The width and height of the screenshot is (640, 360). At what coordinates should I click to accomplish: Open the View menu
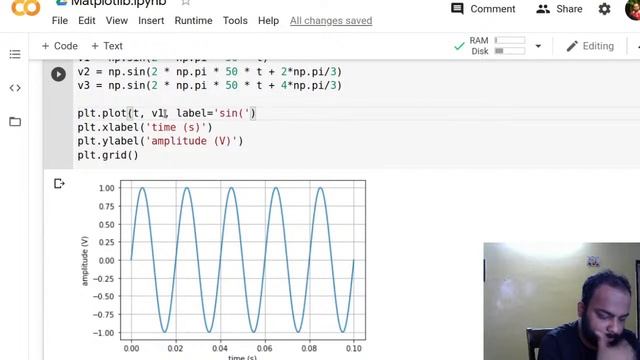(x=117, y=20)
